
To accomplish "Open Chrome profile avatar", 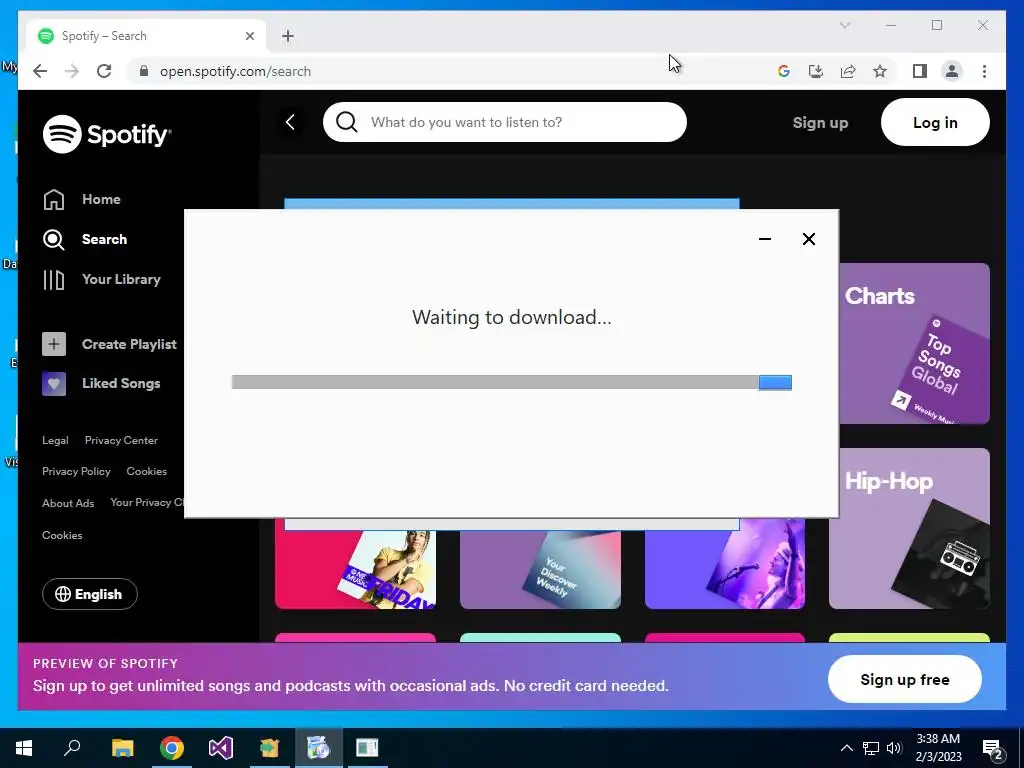I will pyautogui.click(x=952, y=71).
